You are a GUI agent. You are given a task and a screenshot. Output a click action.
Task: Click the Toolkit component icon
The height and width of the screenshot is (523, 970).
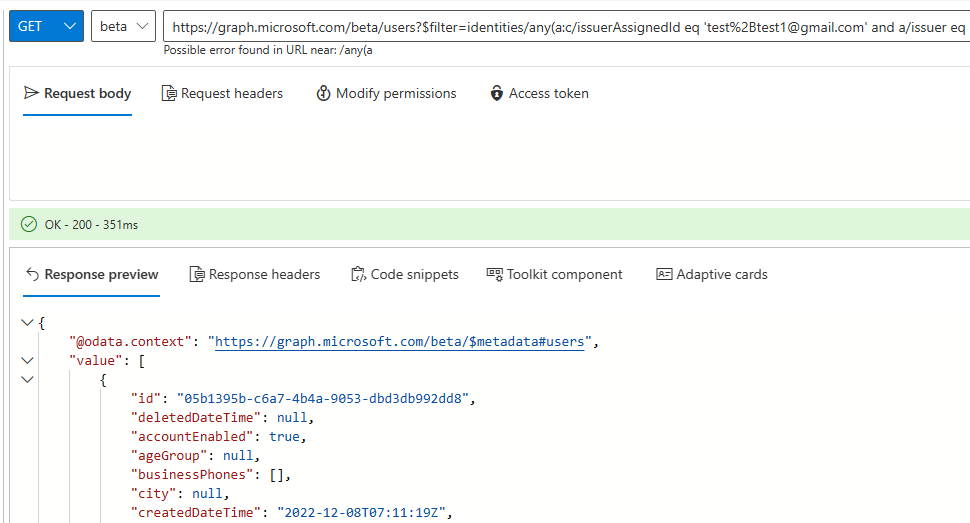click(x=494, y=274)
